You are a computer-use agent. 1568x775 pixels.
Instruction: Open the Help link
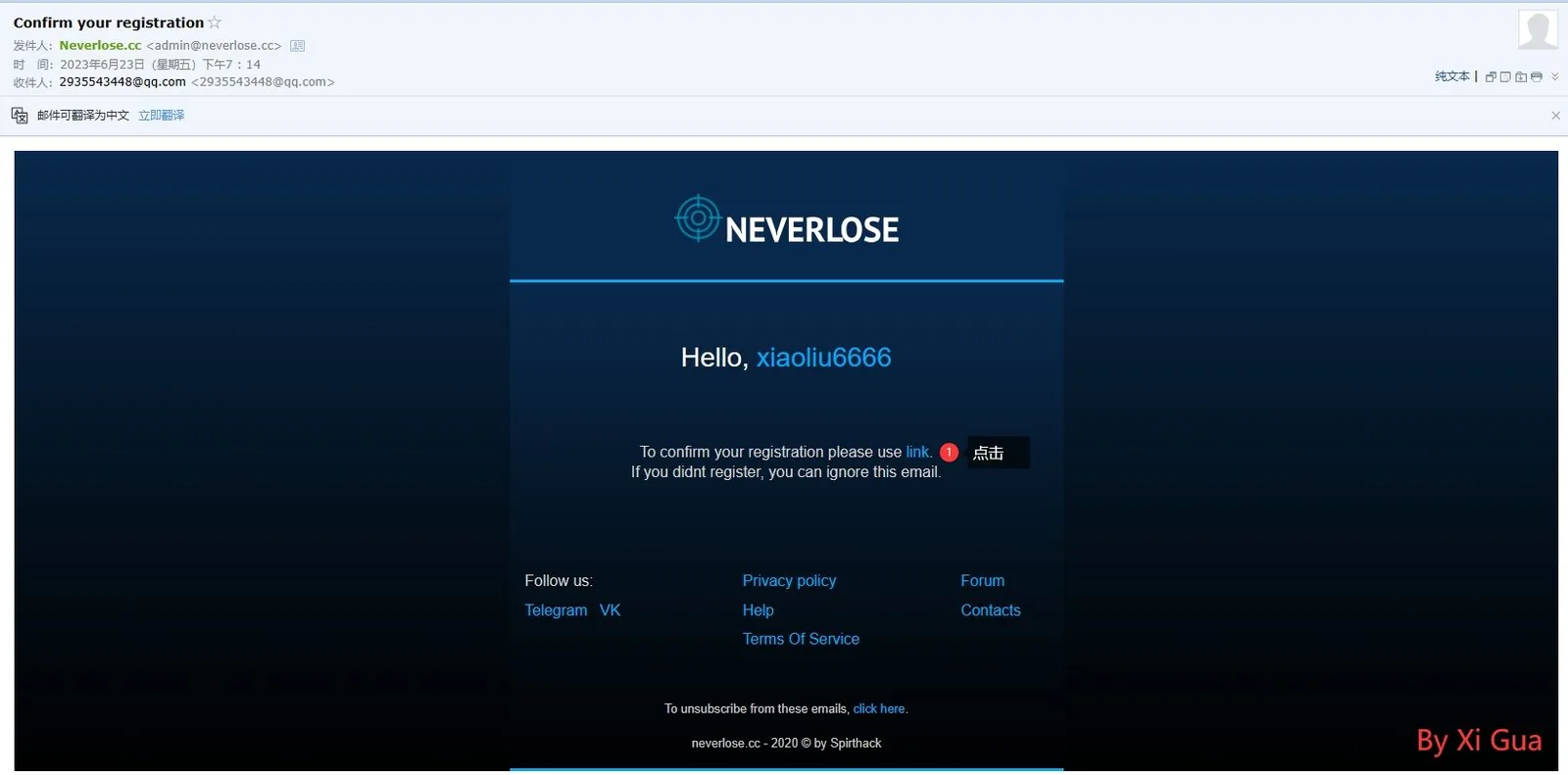[758, 610]
